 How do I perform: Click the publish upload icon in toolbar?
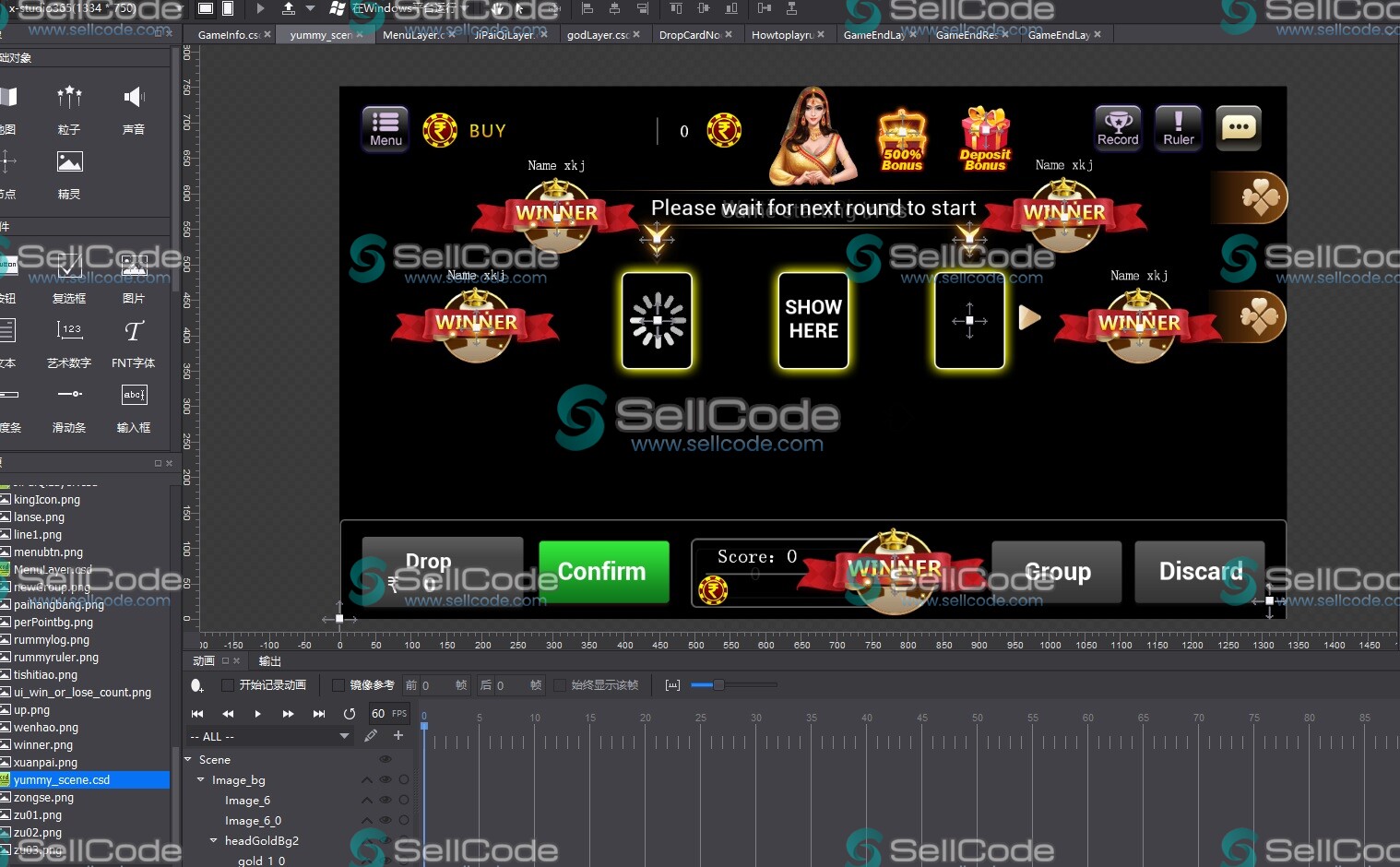tap(289, 8)
